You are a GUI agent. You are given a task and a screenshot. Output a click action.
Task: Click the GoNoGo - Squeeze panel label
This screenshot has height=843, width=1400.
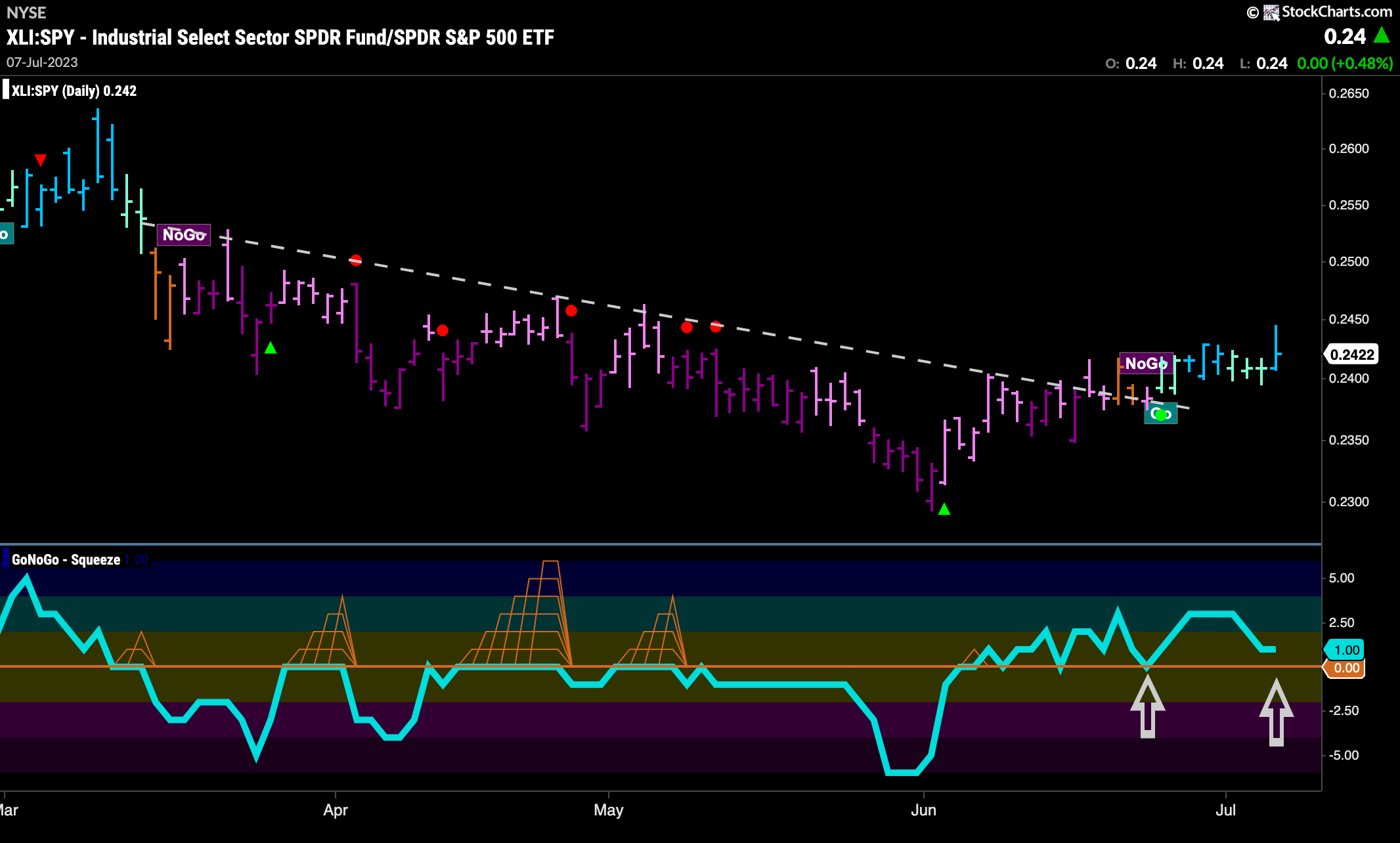66,559
